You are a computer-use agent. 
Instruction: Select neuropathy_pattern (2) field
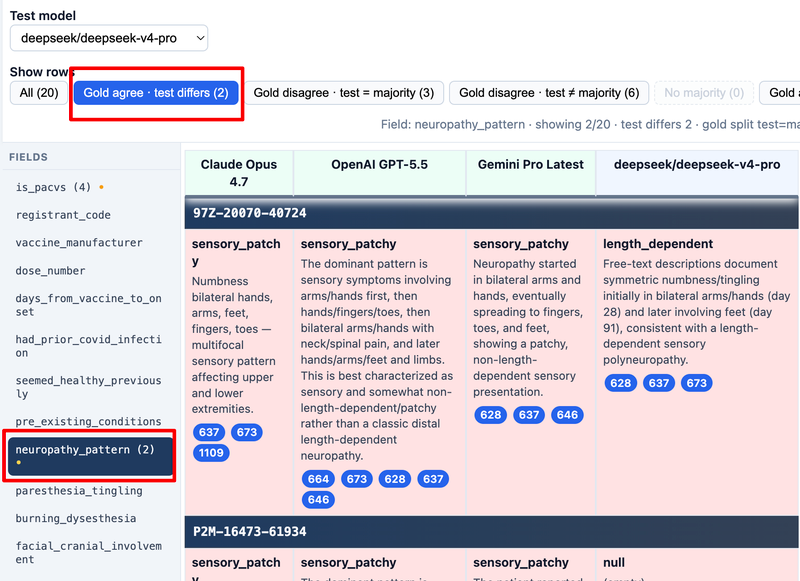(90, 456)
